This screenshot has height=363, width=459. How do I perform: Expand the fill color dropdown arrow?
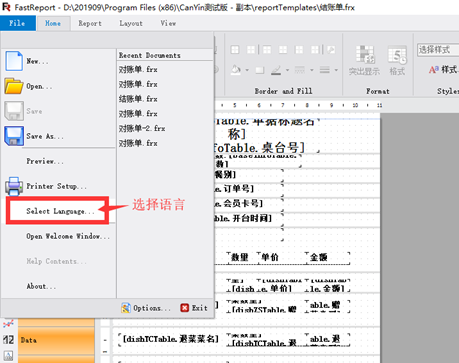(247, 70)
